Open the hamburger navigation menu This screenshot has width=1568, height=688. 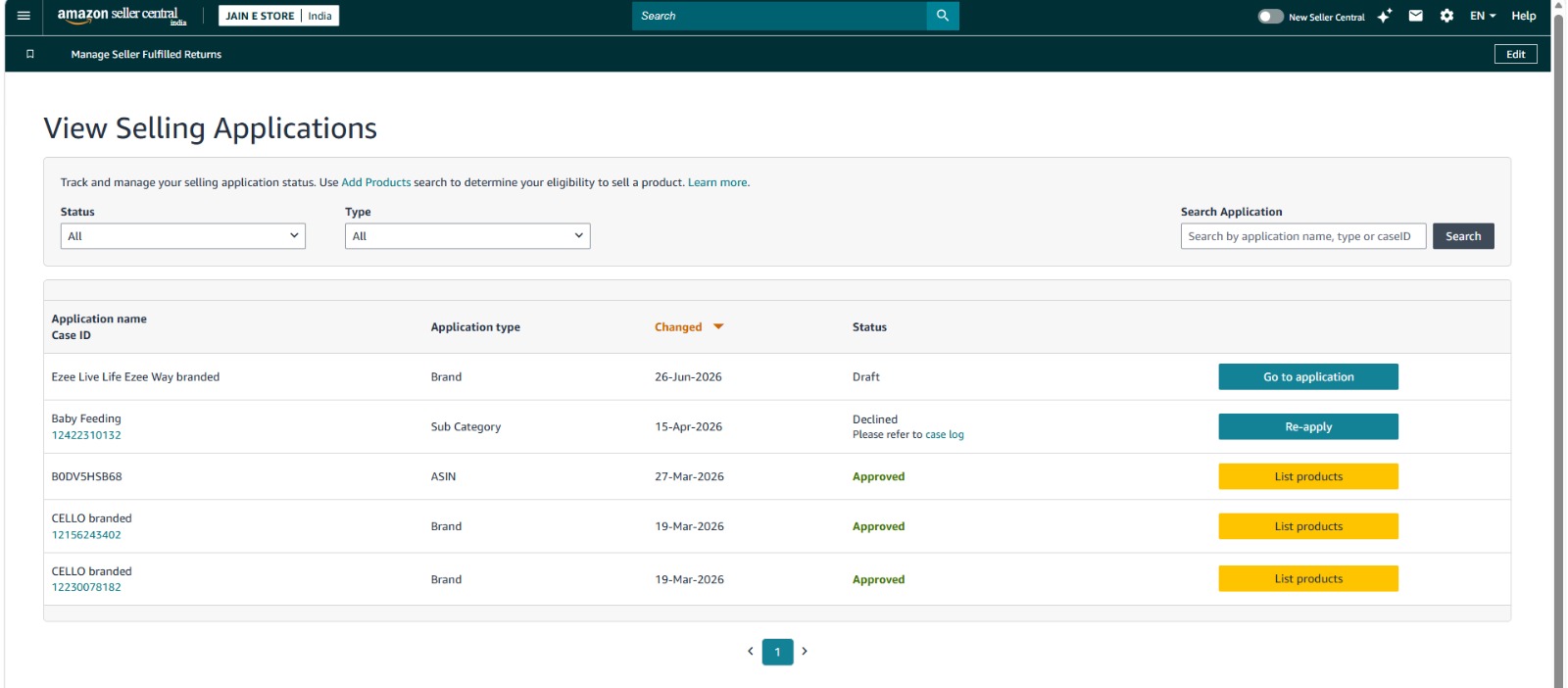[x=24, y=16]
